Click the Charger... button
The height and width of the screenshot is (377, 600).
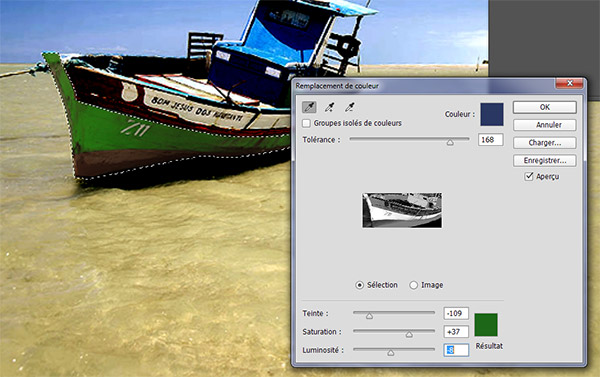coord(545,143)
